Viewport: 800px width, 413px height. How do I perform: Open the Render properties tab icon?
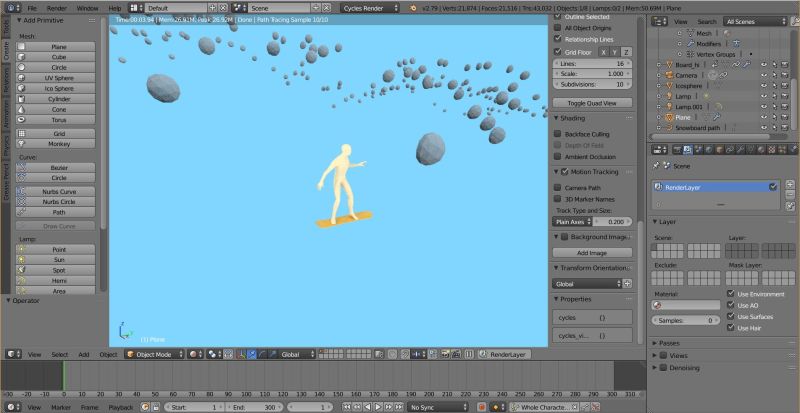tap(676, 150)
